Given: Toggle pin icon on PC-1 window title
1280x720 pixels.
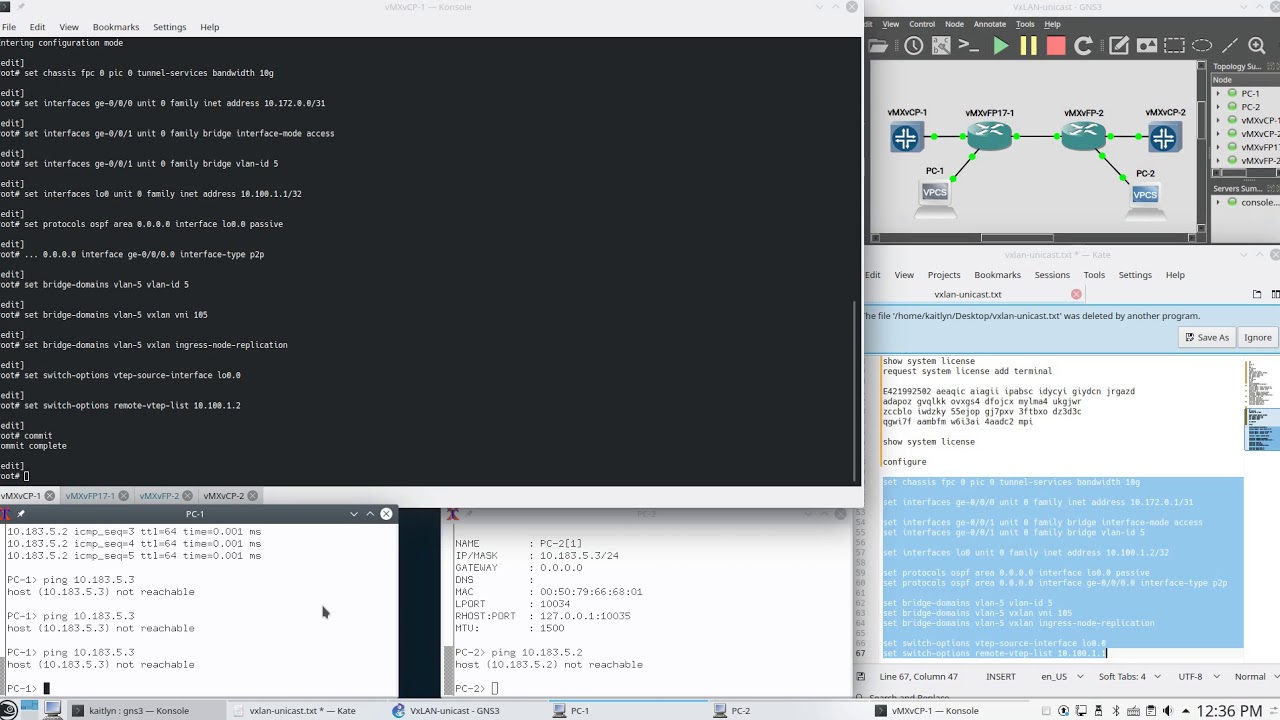Looking at the screenshot, I should click(x=21, y=513).
